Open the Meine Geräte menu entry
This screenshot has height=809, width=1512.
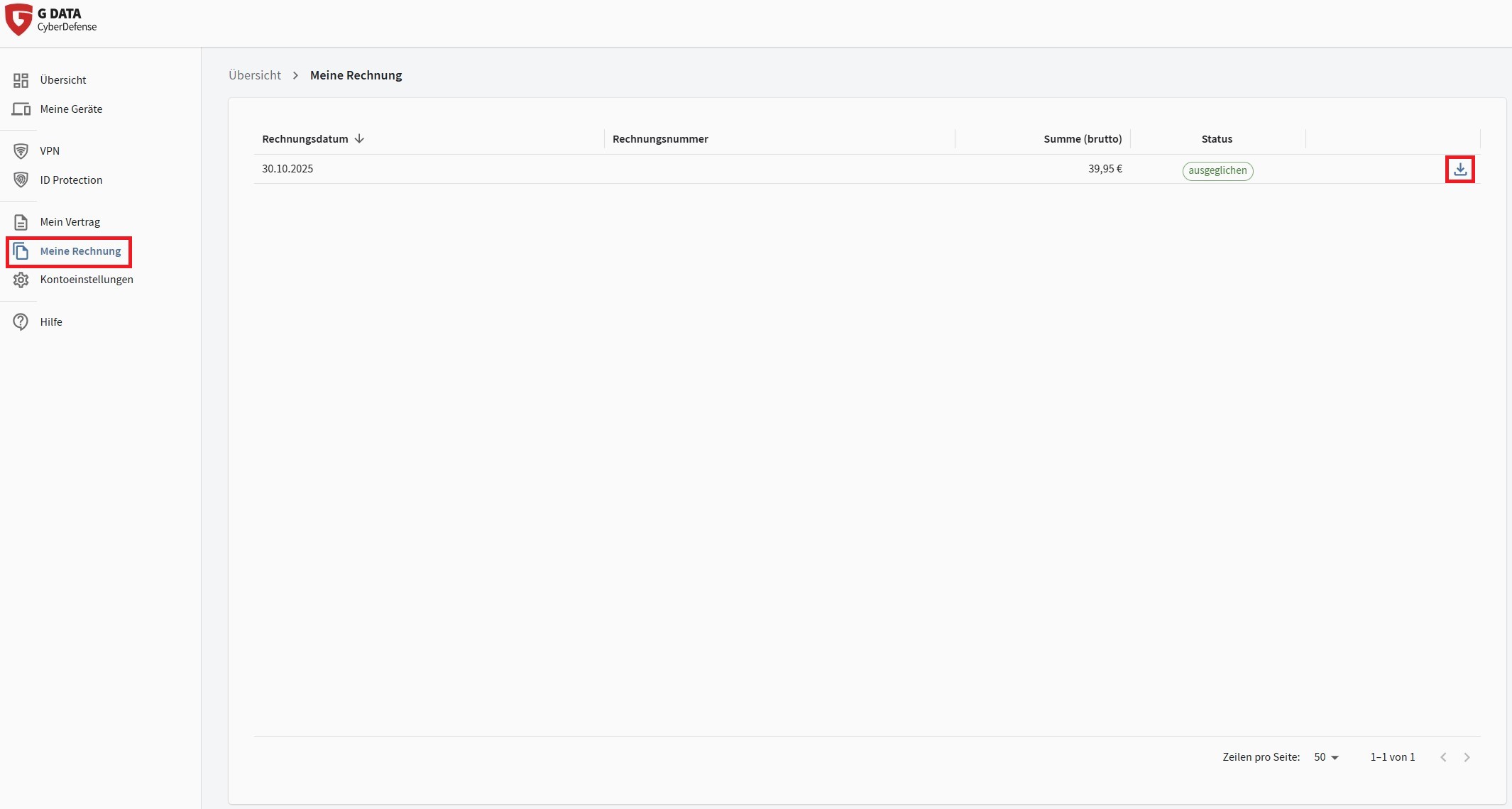[71, 109]
